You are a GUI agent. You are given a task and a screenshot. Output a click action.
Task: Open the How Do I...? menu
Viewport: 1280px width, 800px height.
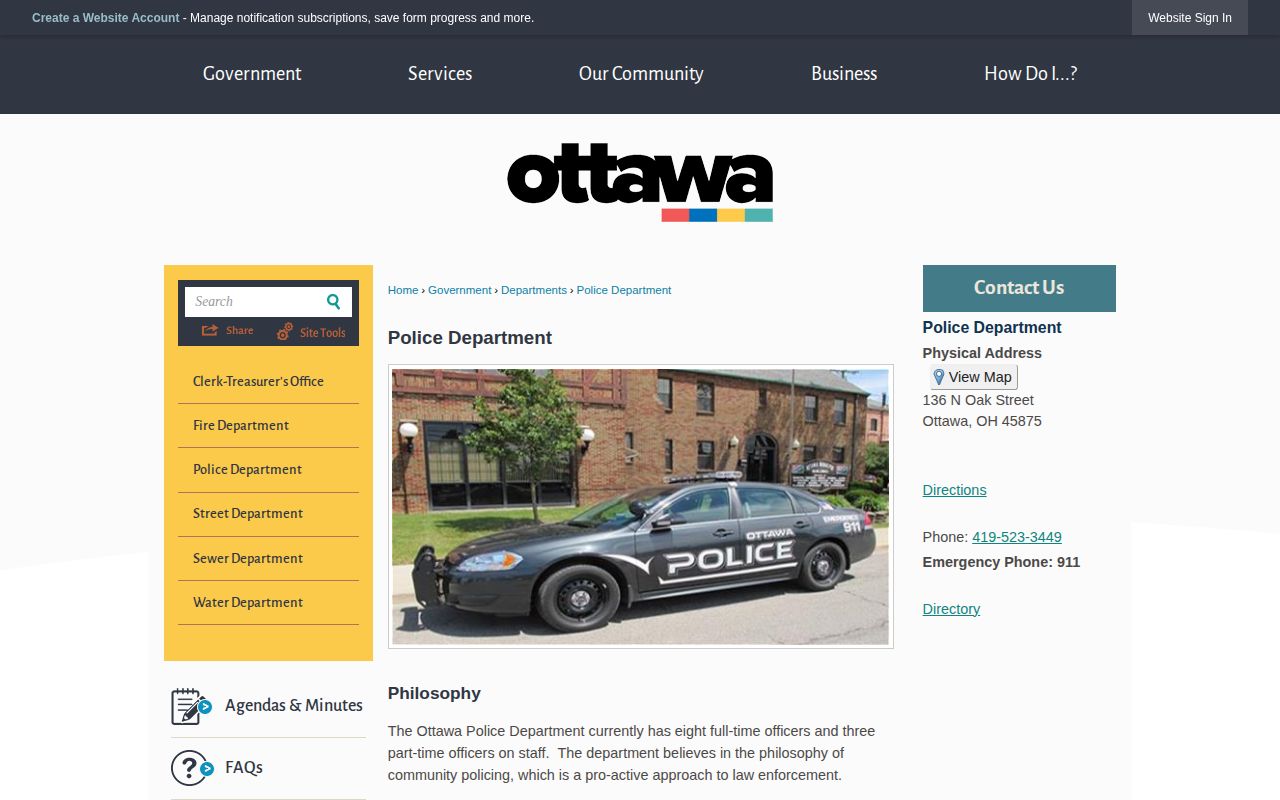tap(1031, 74)
